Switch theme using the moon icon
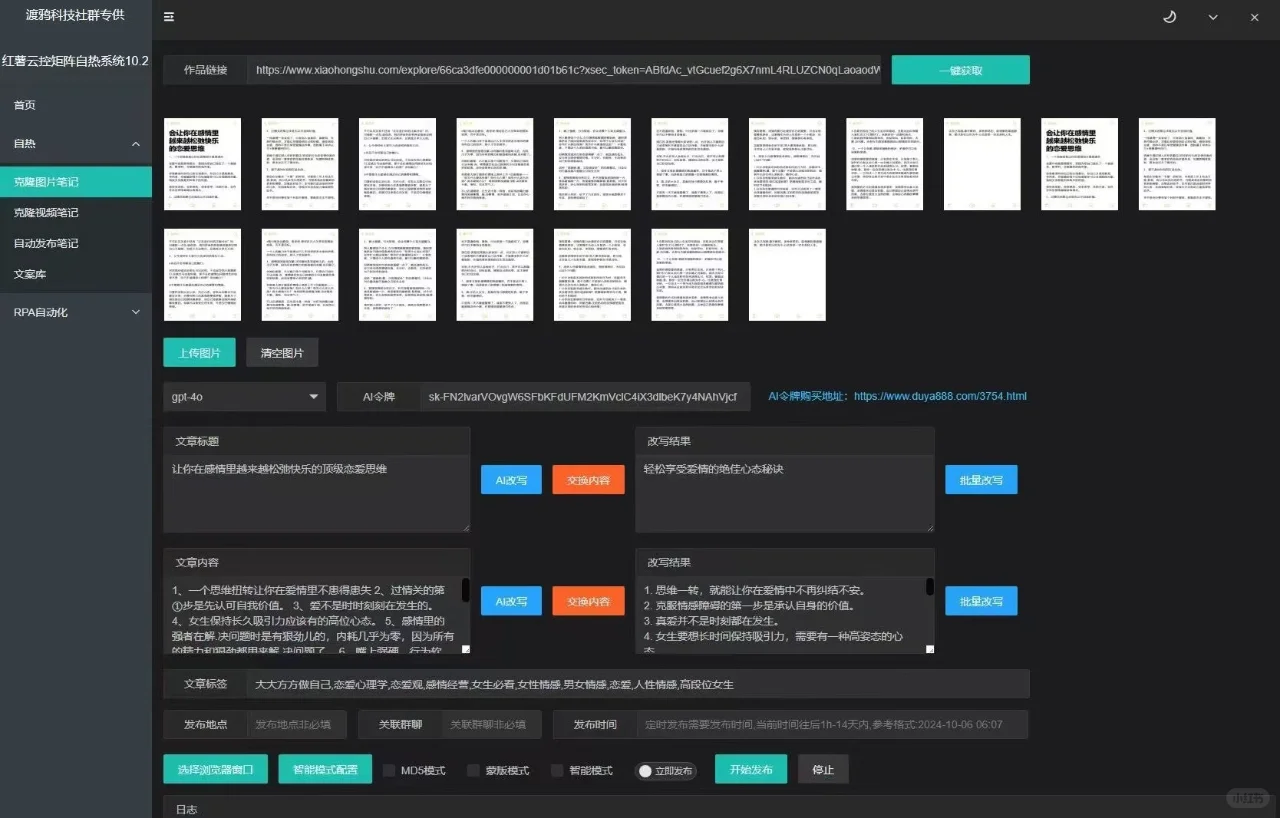The image size is (1280, 818). click(1170, 17)
